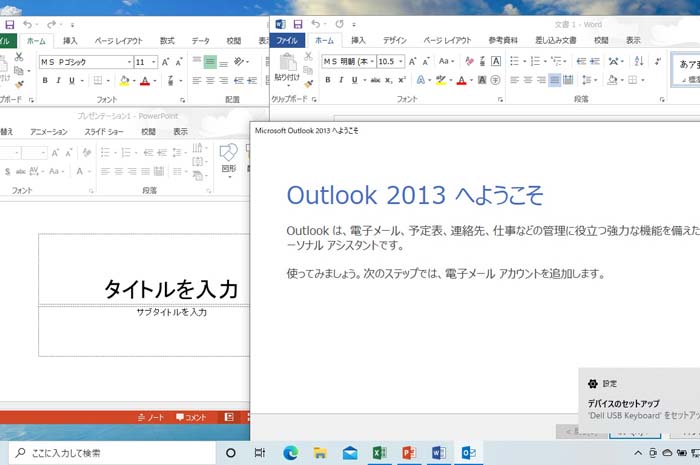Apply strikethrough (abc) in Word

coord(375,80)
